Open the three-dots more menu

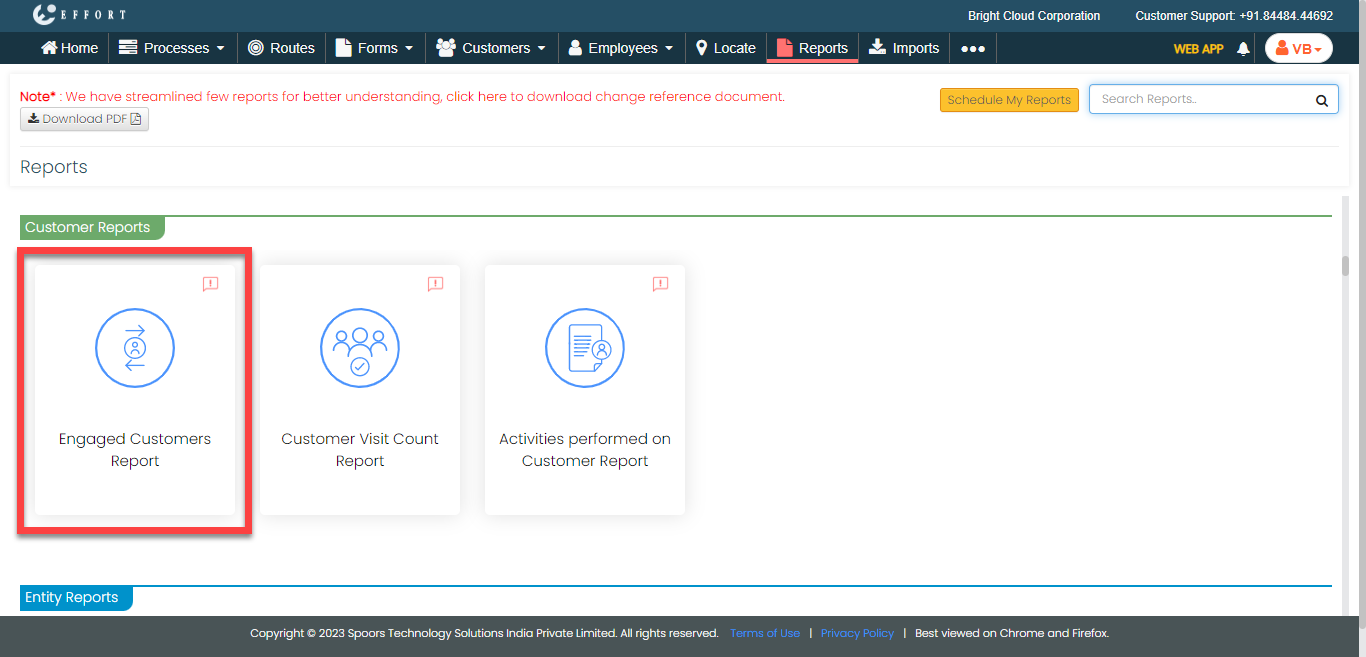click(973, 48)
